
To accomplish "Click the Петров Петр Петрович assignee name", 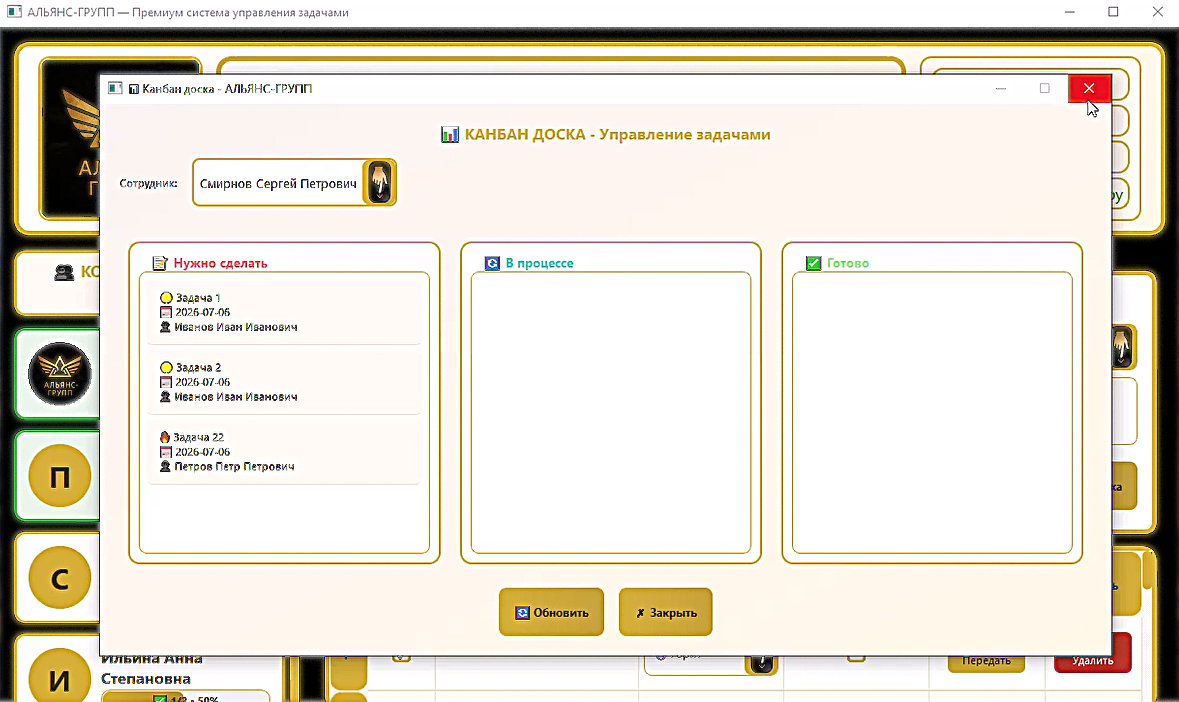I will (x=234, y=467).
